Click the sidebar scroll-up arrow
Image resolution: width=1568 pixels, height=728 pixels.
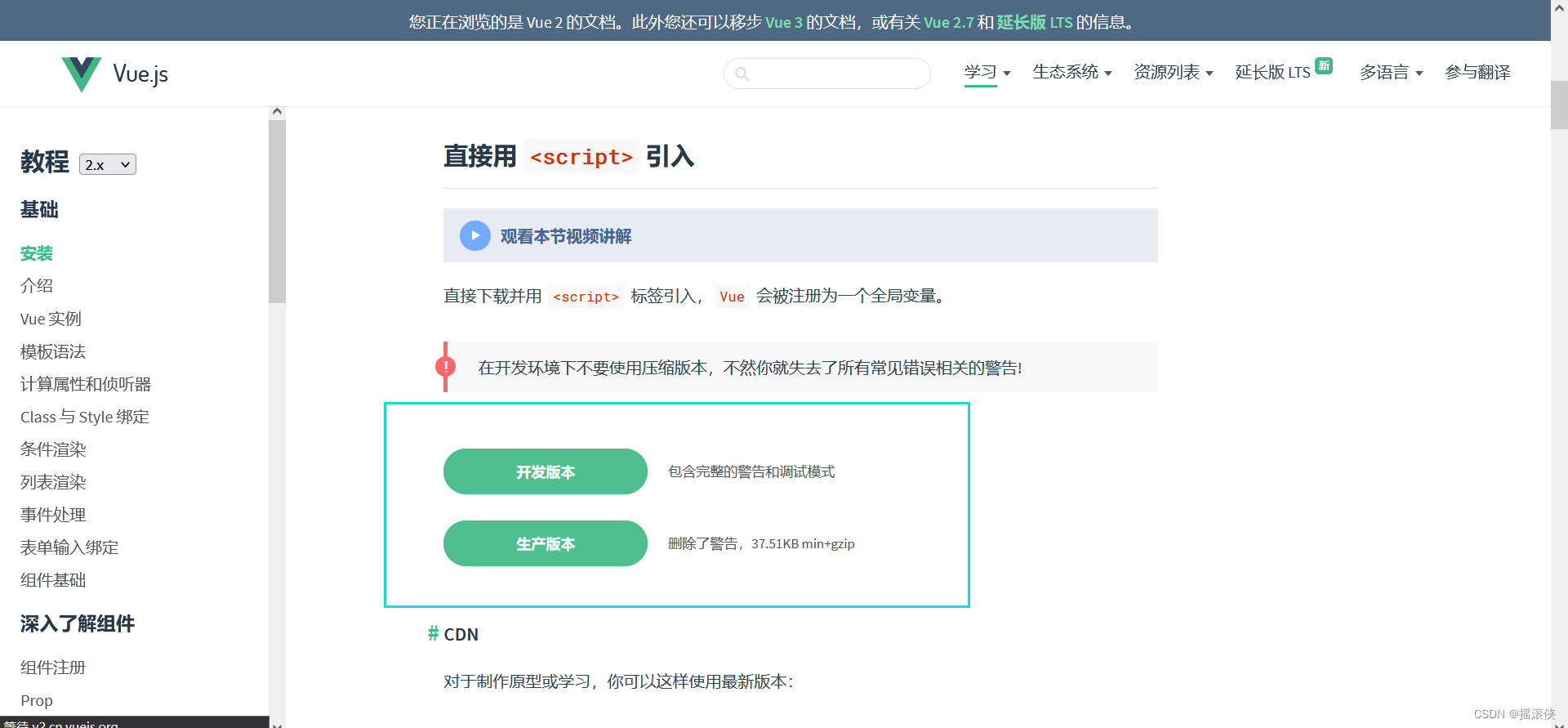point(277,112)
